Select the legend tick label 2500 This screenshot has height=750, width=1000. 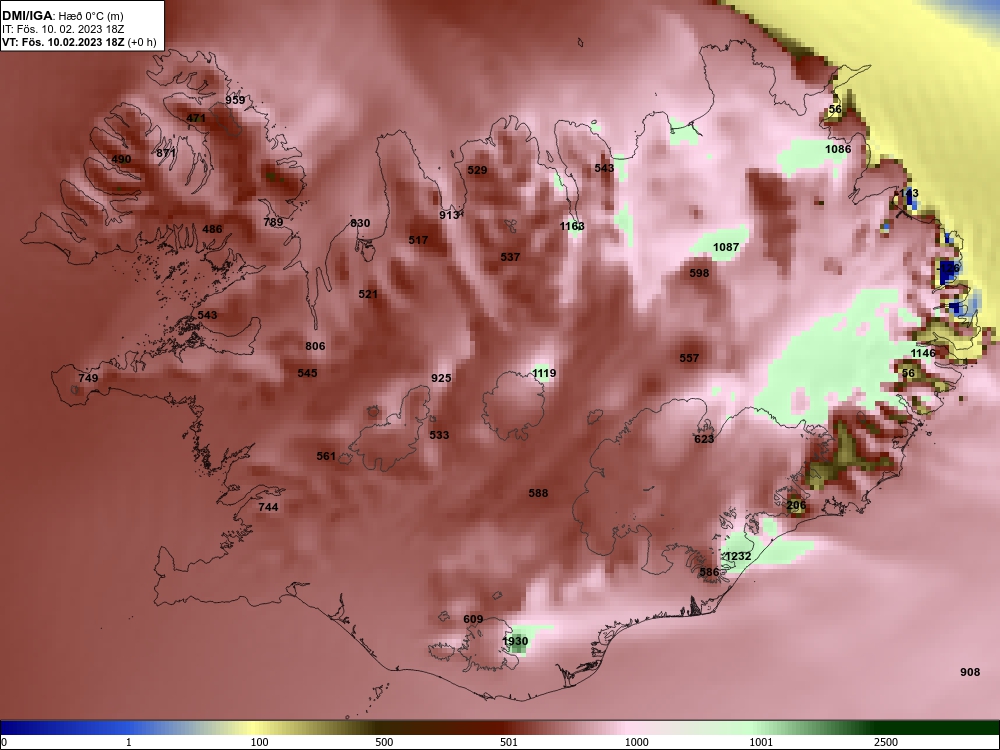(886, 742)
